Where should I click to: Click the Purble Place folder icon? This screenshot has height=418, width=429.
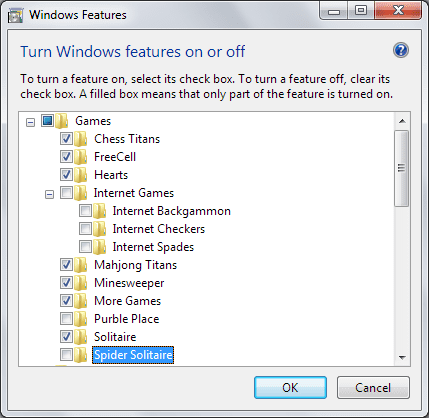pos(81,319)
